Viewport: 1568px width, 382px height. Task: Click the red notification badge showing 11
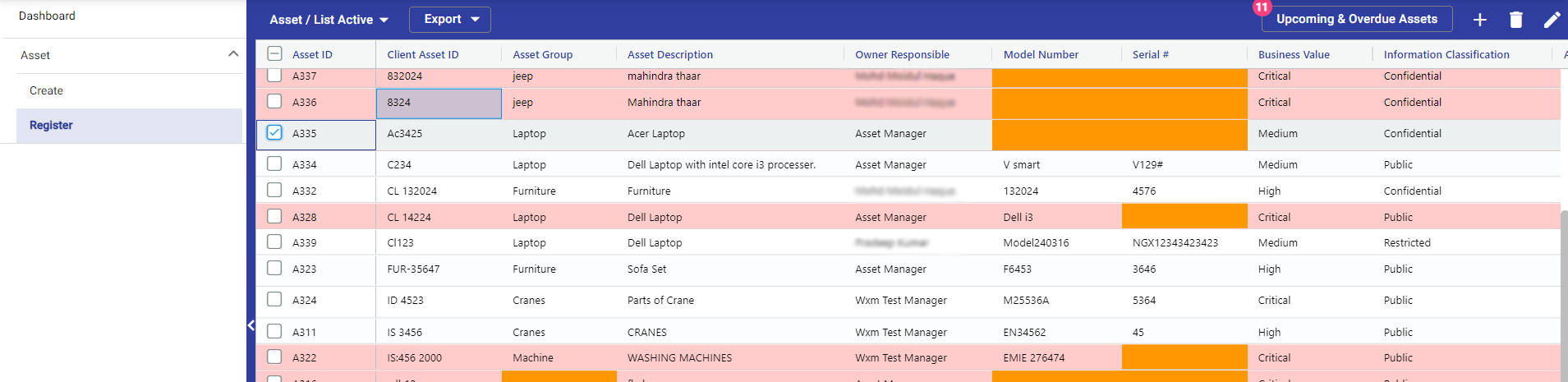(1262, 7)
